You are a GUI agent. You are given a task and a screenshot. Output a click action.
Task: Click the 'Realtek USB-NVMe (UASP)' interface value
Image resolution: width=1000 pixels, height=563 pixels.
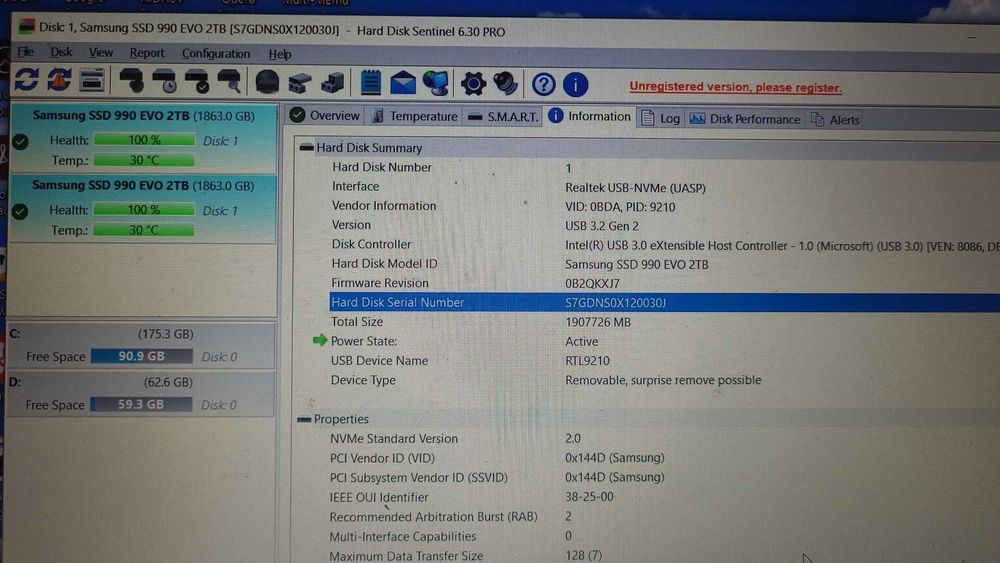(x=635, y=188)
